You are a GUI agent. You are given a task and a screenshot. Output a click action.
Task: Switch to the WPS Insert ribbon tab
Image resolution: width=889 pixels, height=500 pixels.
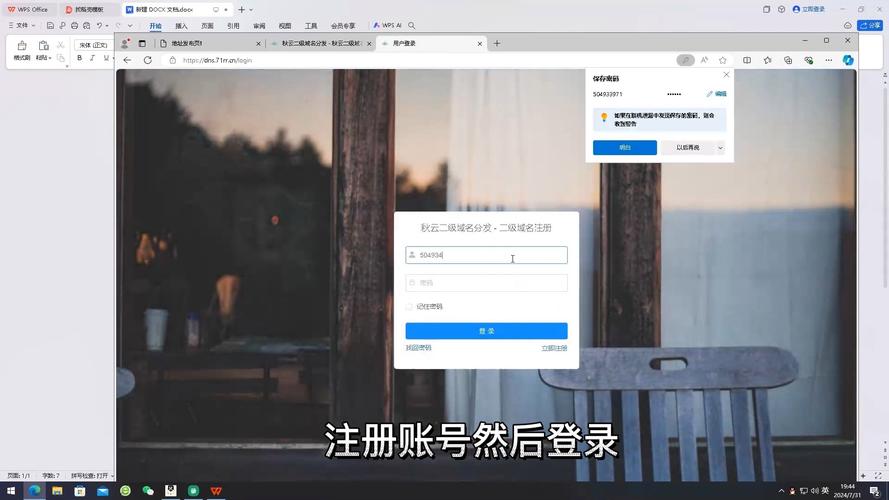click(181, 26)
